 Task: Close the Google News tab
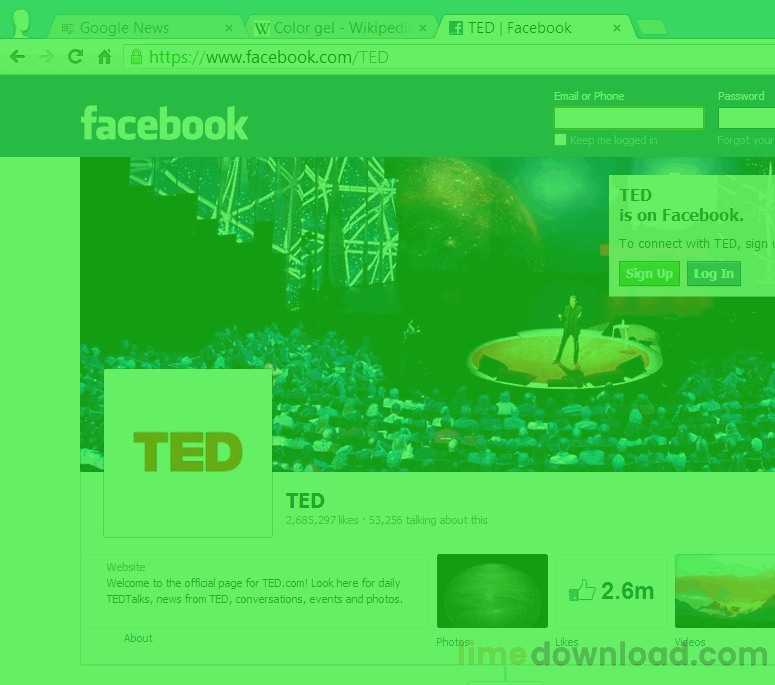coord(229,28)
